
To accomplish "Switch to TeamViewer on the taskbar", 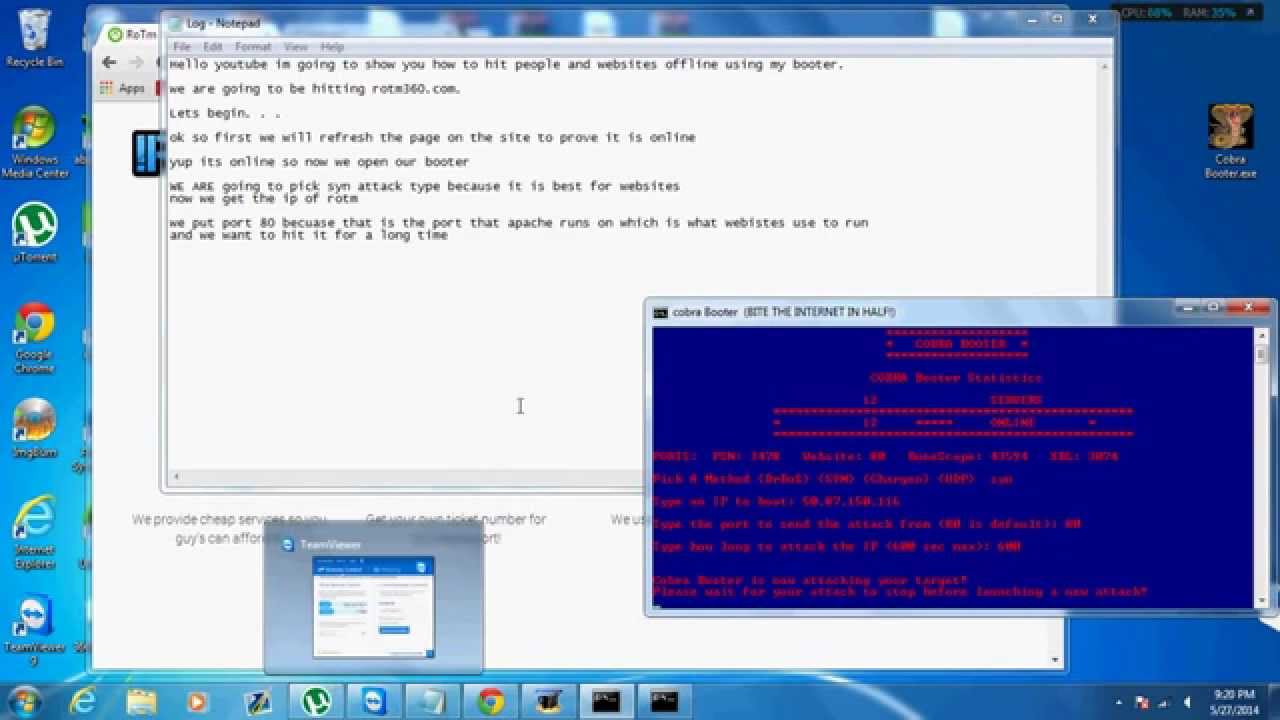I will click(375, 701).
